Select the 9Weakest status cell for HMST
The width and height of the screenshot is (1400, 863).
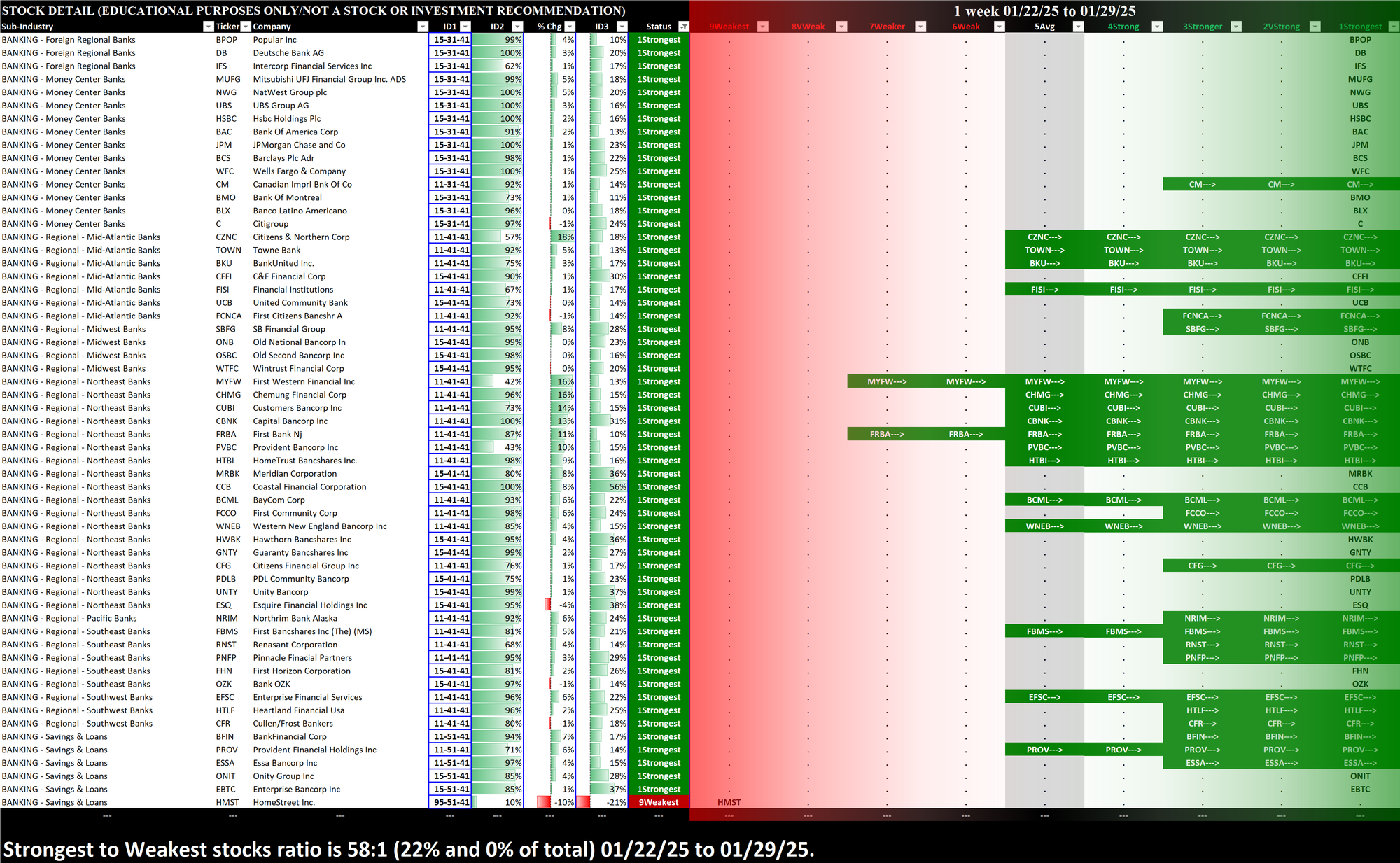tap(658, 802)
